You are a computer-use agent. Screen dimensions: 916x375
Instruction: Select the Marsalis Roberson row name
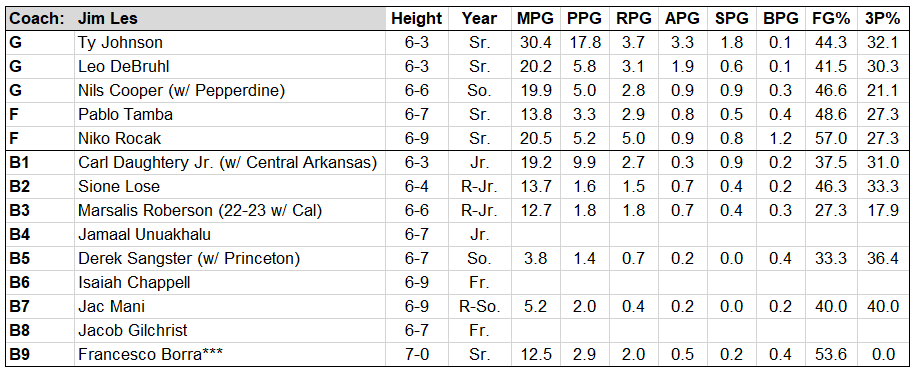click(230, 210)
